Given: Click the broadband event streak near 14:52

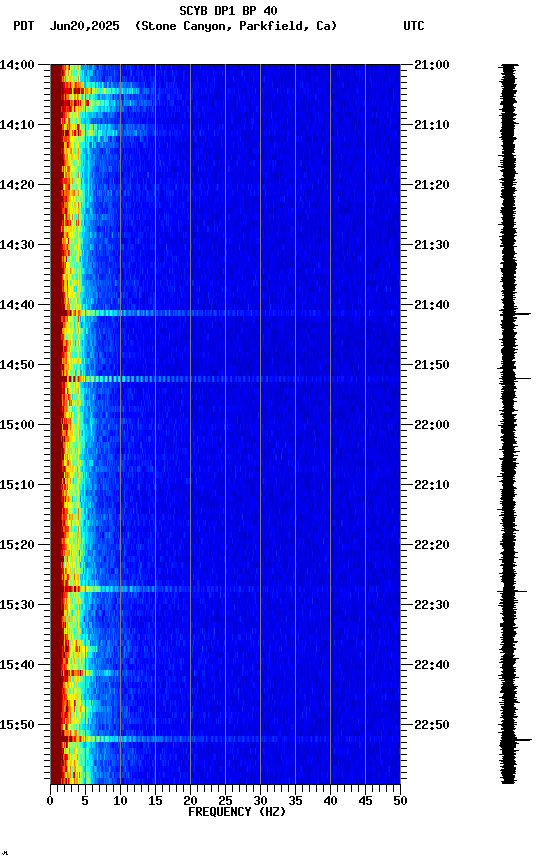Looking at the screenshot, I should coord(225,379).
